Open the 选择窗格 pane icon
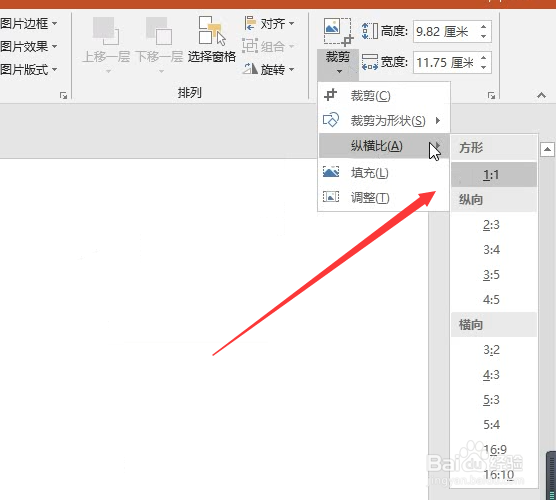This screenshot has width=556, height=500. [x=212, y=31]
